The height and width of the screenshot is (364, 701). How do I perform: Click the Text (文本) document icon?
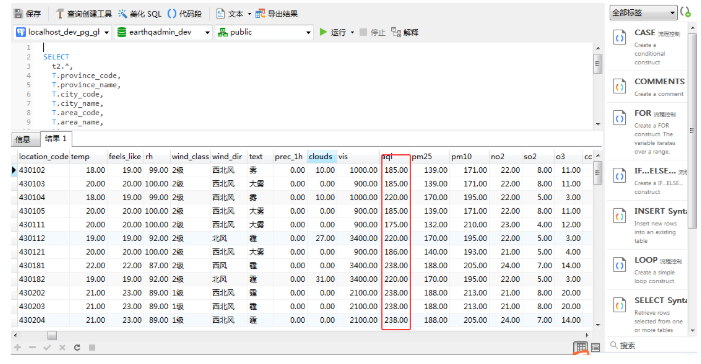point(220,14)
